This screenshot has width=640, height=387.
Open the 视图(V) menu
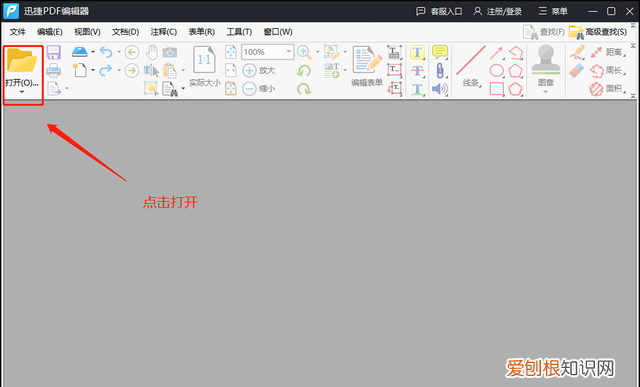click(x=87, y=32)
